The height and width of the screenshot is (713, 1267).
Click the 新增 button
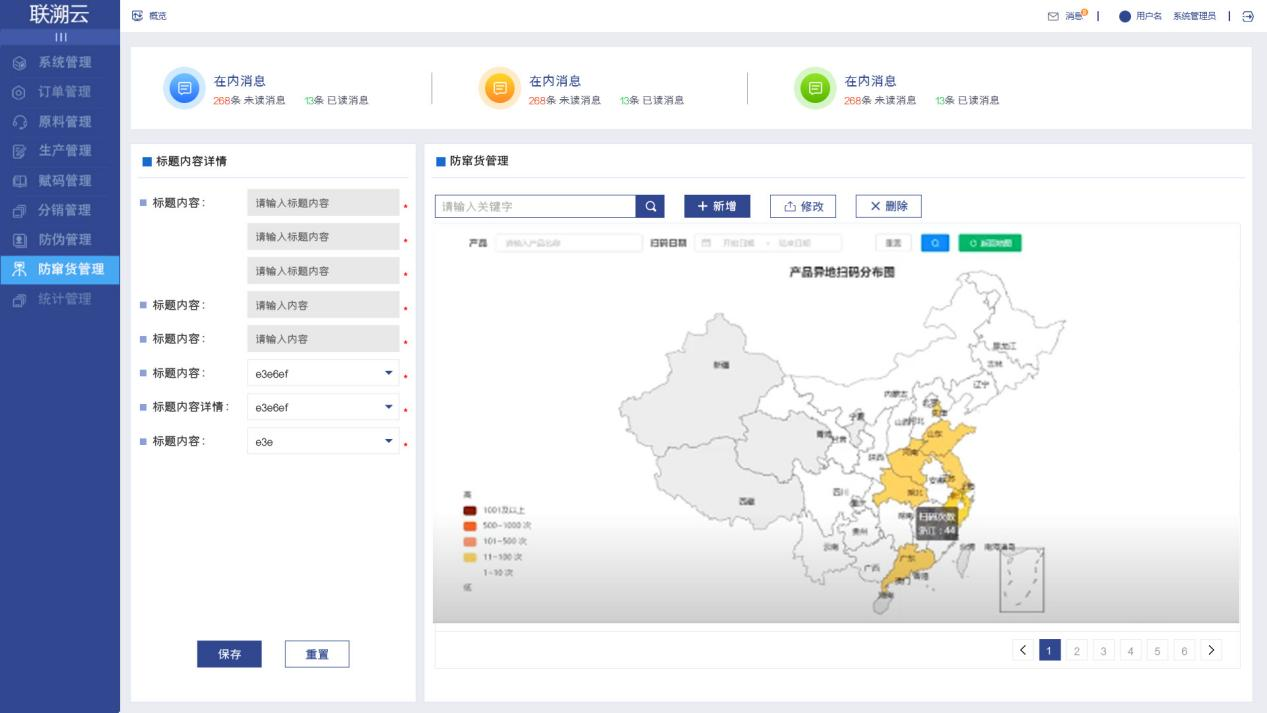click(717, 206)
